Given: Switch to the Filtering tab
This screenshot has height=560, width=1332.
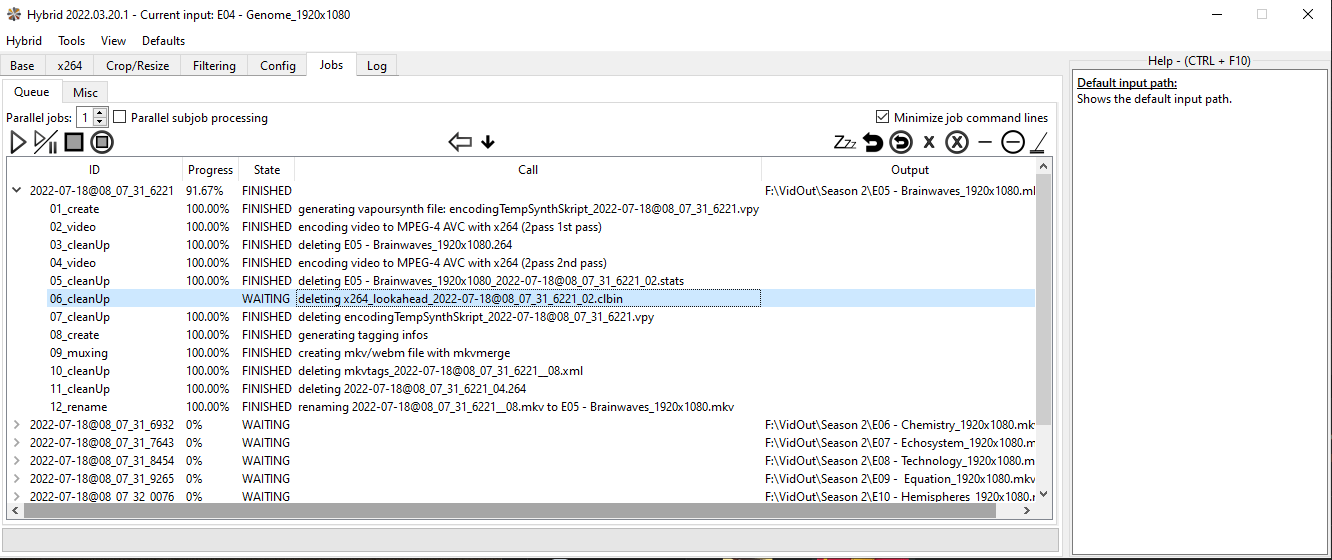Looking at the screenshot, I should coord(214,66).
